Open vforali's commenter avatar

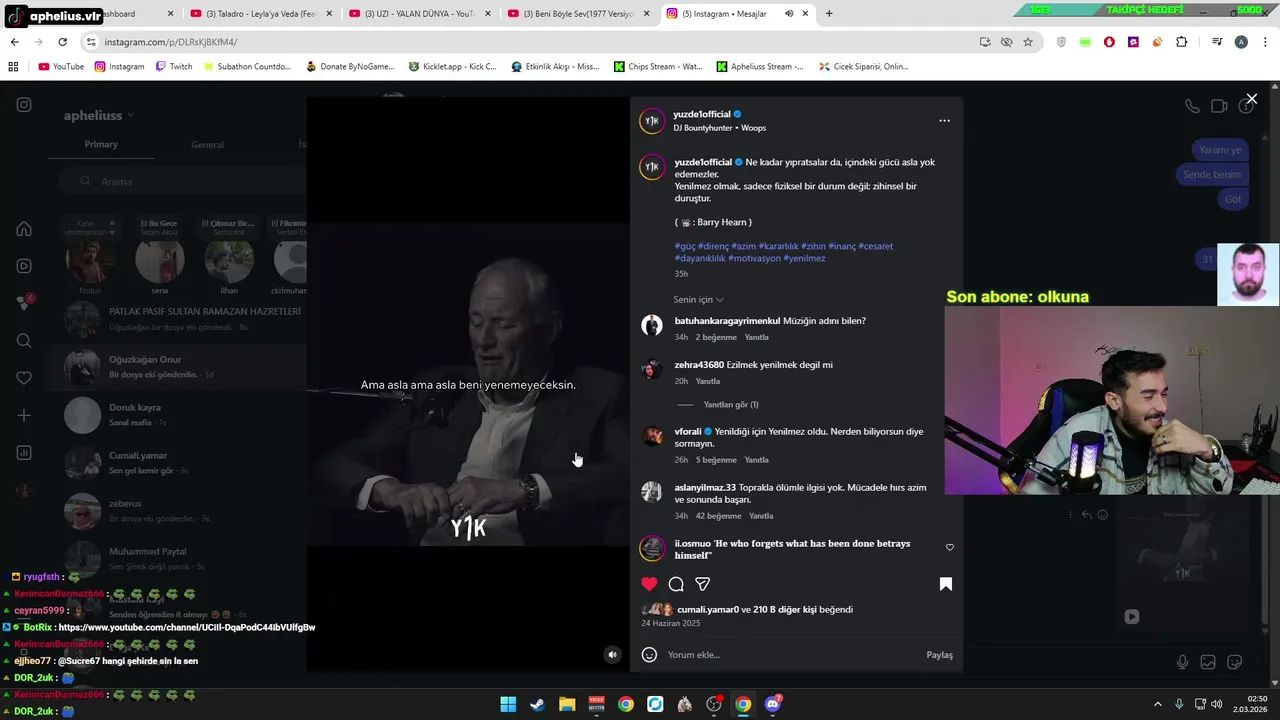(652, 436)
